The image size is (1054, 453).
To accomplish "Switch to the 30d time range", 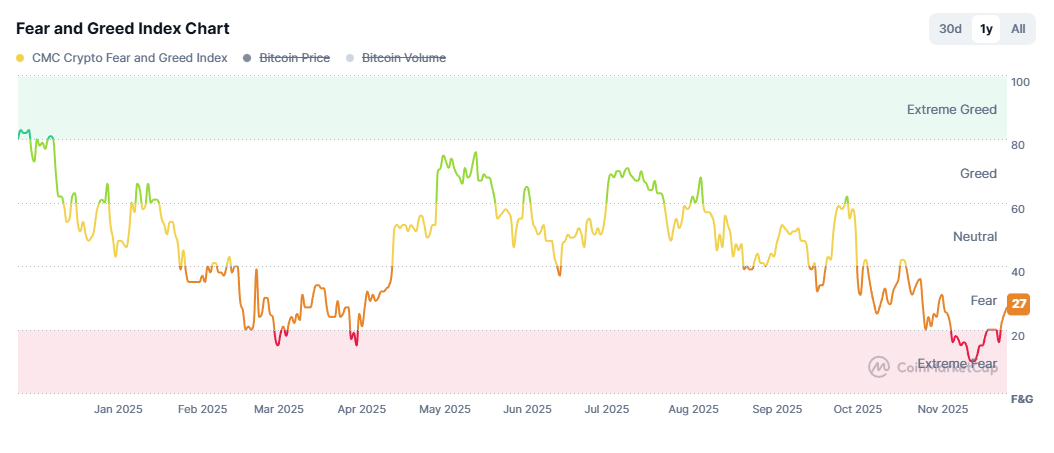I will click(x=950, y=29).
